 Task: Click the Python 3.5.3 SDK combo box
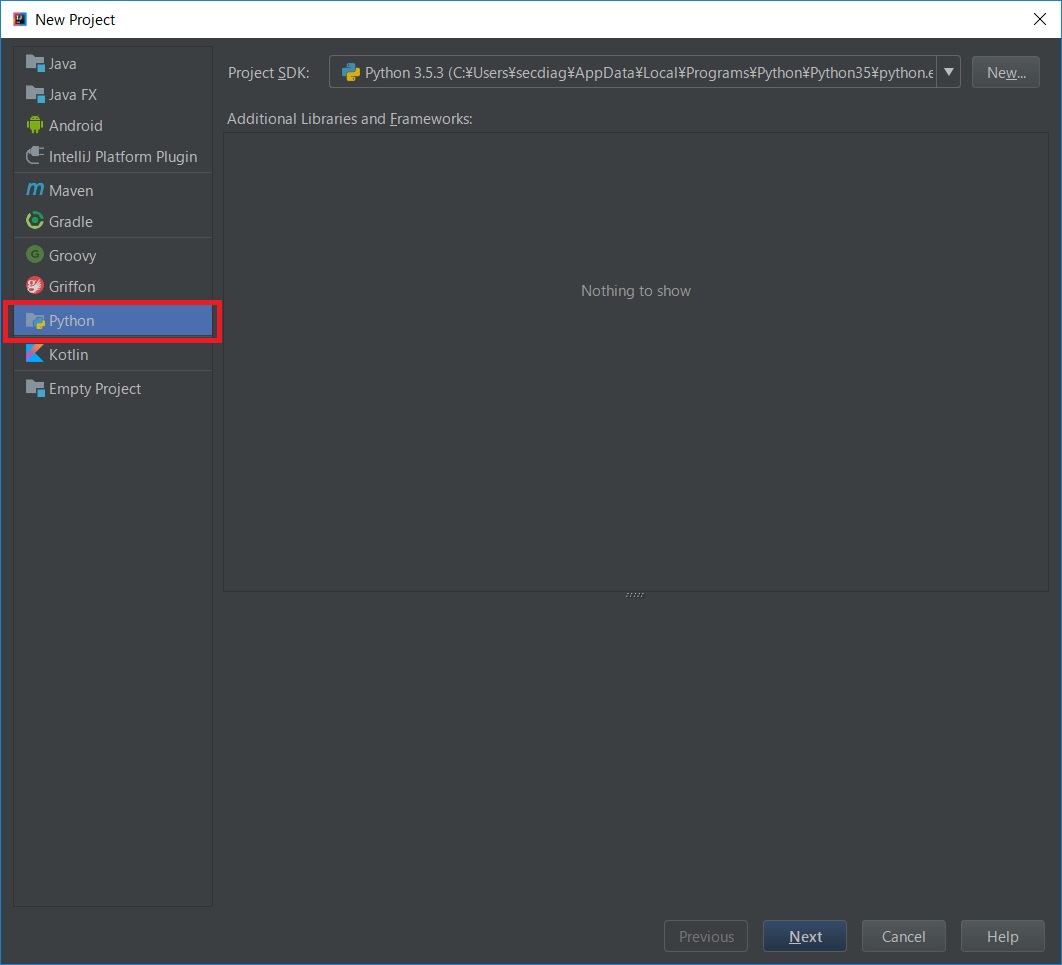[632, 72]
